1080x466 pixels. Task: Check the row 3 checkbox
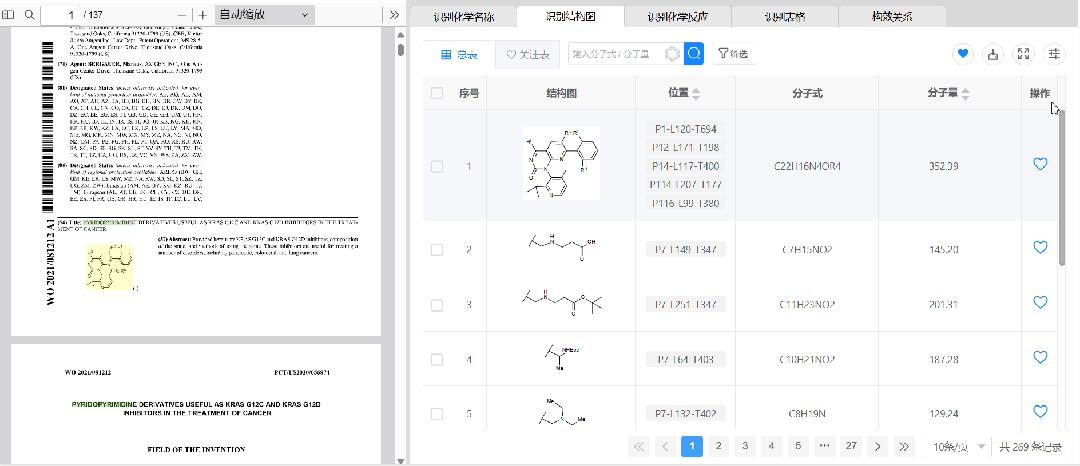tap(437, 304)
